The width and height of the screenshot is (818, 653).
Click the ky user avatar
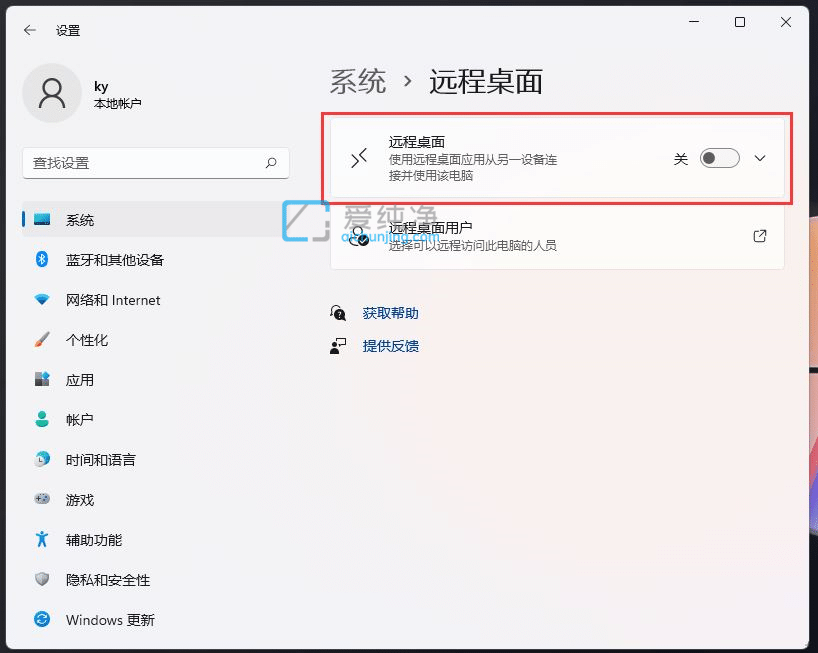(52, 93)
